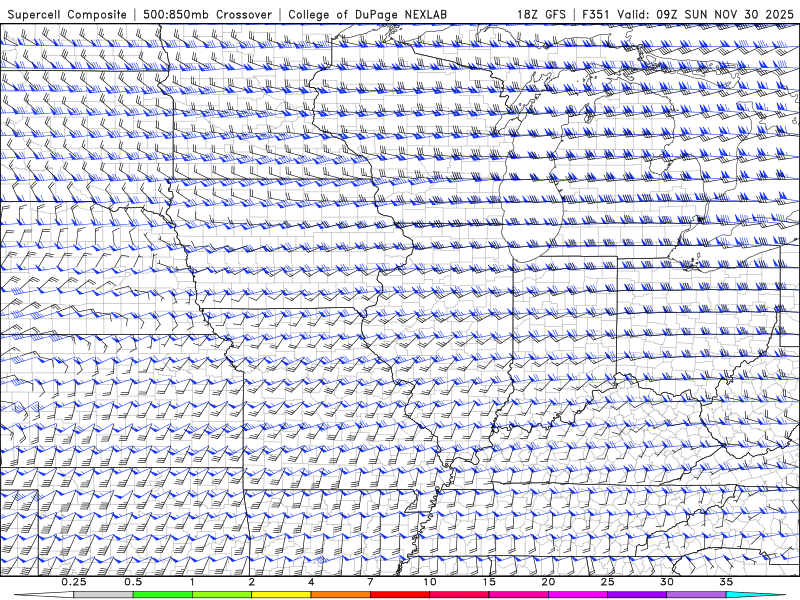The width and height of the screenshot is (800, 600).
Task: Click the crimson 10–15 legend segment
Action: click(x=459, y=595)
